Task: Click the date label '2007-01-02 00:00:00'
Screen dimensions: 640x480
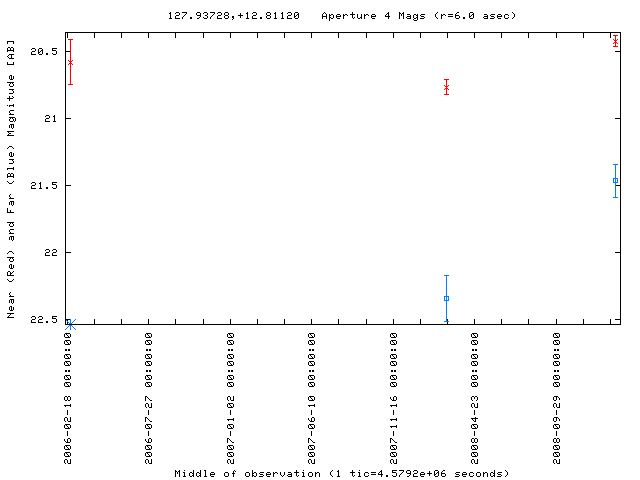Action: point(231,398)
